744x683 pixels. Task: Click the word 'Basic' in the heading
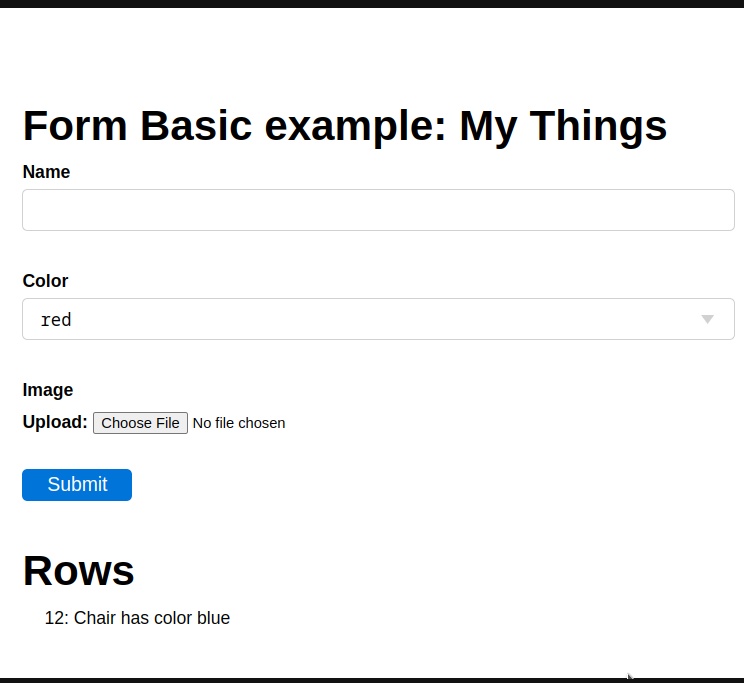pyautogui.click(x=194, y=126)
